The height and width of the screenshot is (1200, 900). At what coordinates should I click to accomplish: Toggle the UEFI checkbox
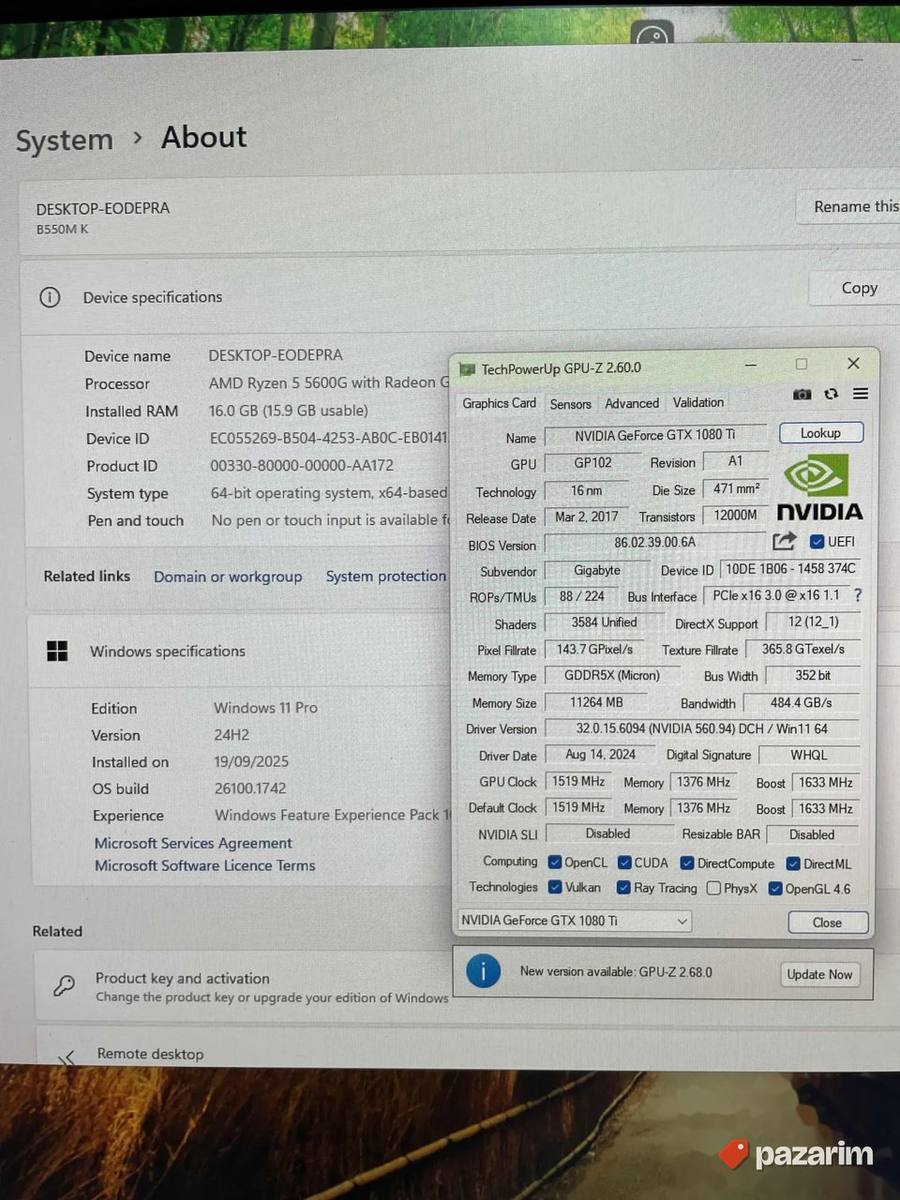[x=817, y=541]
